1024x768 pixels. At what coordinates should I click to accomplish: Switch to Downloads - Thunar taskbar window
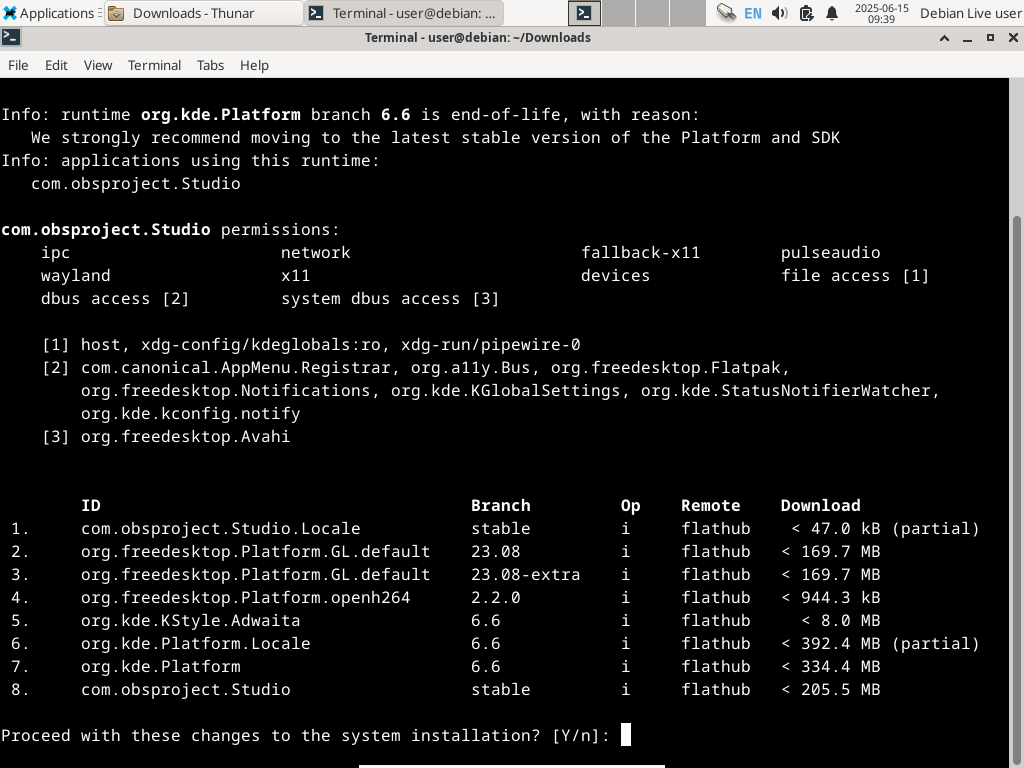point(203,13)
